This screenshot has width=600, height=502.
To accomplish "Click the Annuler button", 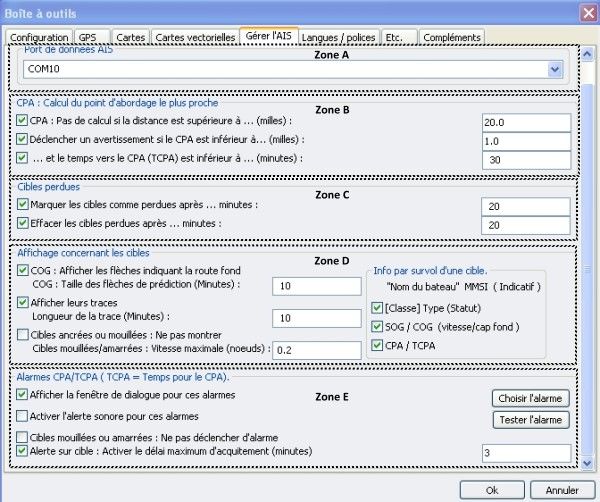I will (561, 491).
